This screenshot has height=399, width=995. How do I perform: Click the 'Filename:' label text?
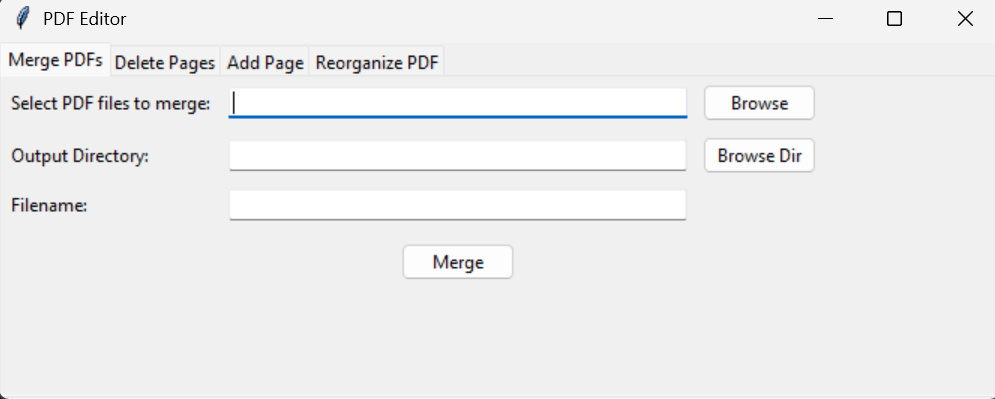(x=49, y=206)
